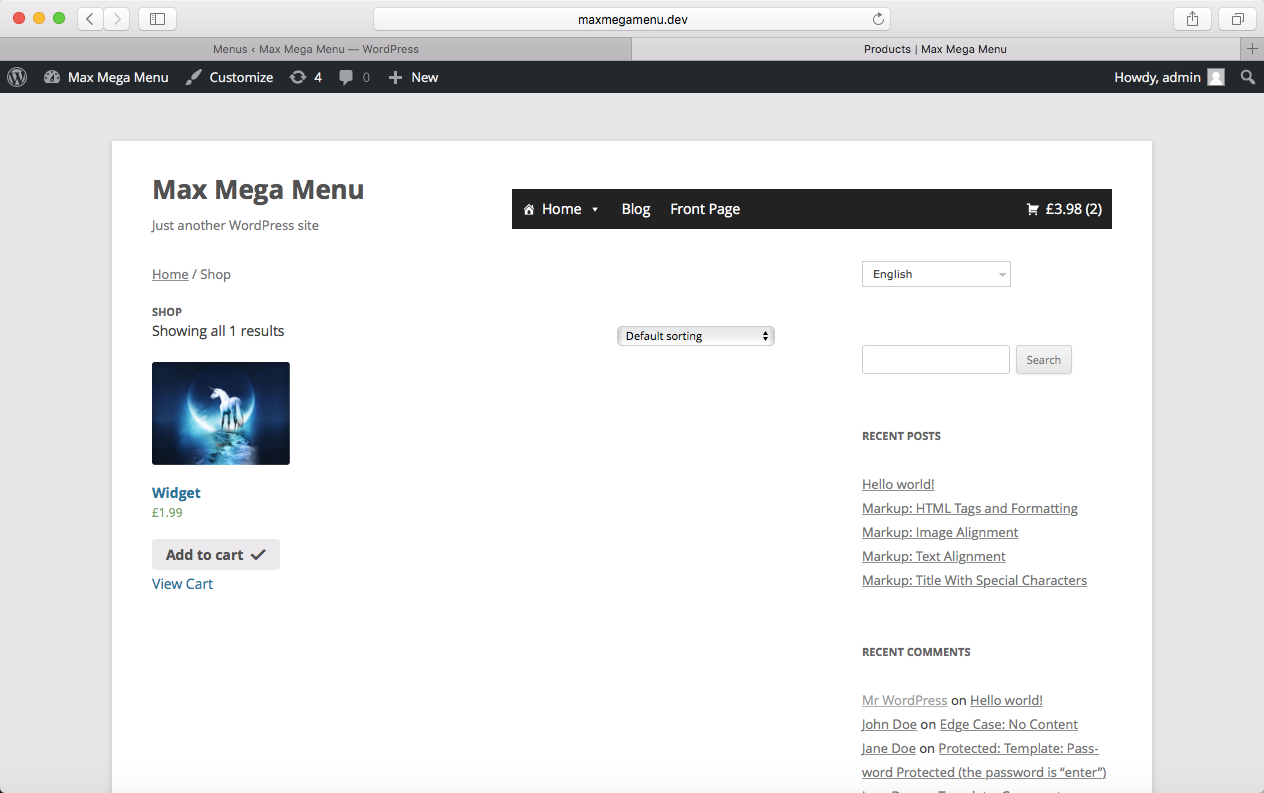Screen dimensions: 1264x793
Task: Click the John Doe commenter name
Action: click(x=889, y=724)
